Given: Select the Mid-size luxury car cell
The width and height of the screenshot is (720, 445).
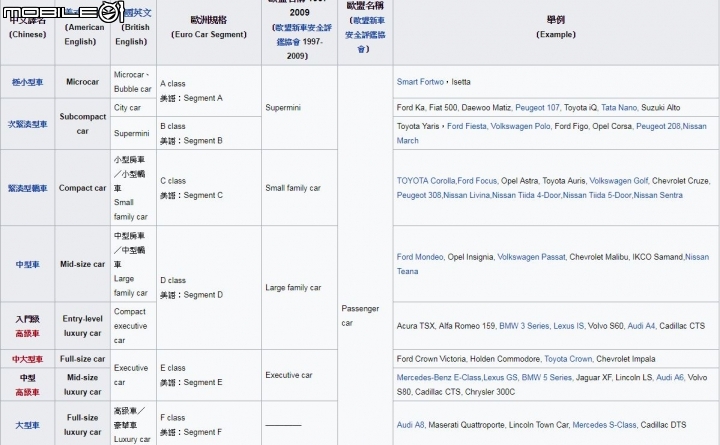Looking at the screenshot, I should tap(82, 384).
